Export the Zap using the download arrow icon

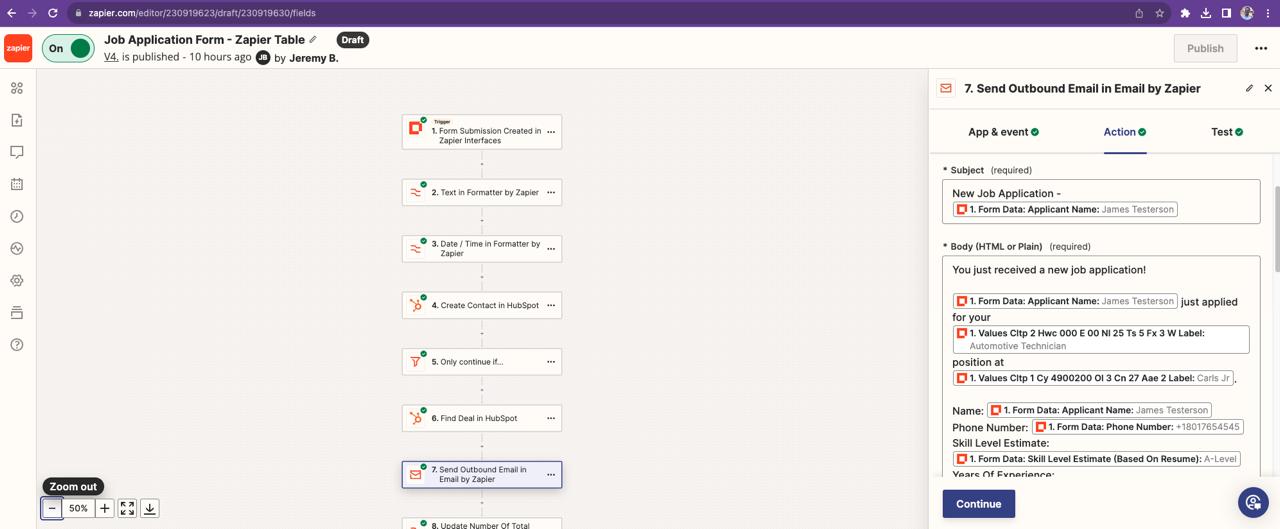(149, 508)
